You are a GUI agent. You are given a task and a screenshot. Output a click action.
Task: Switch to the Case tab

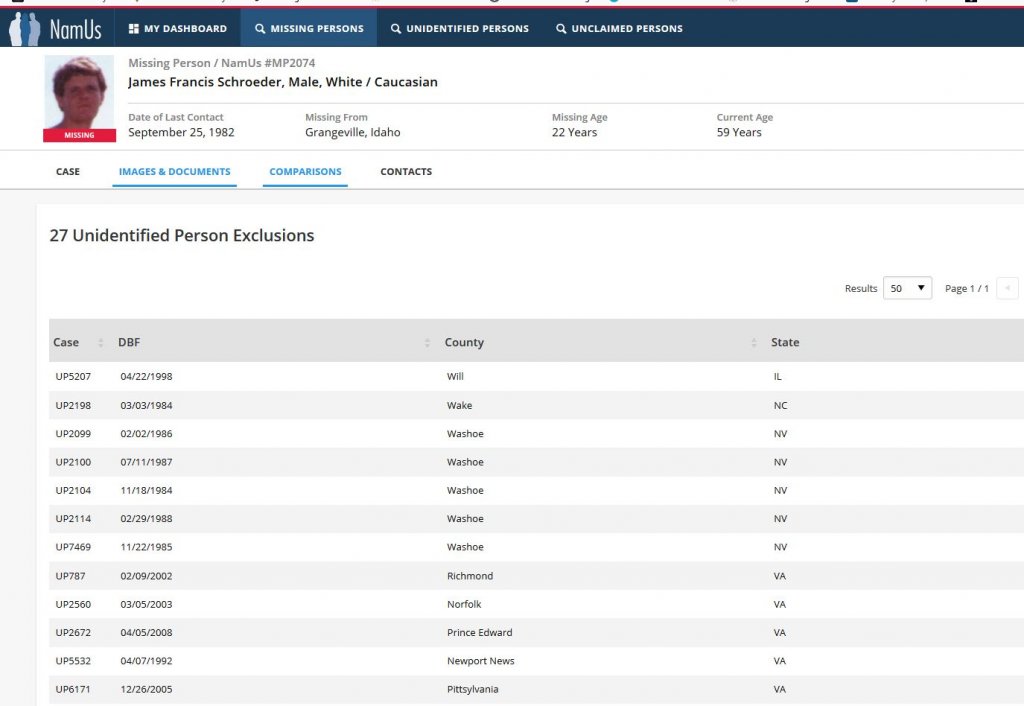tap(68, 172)
